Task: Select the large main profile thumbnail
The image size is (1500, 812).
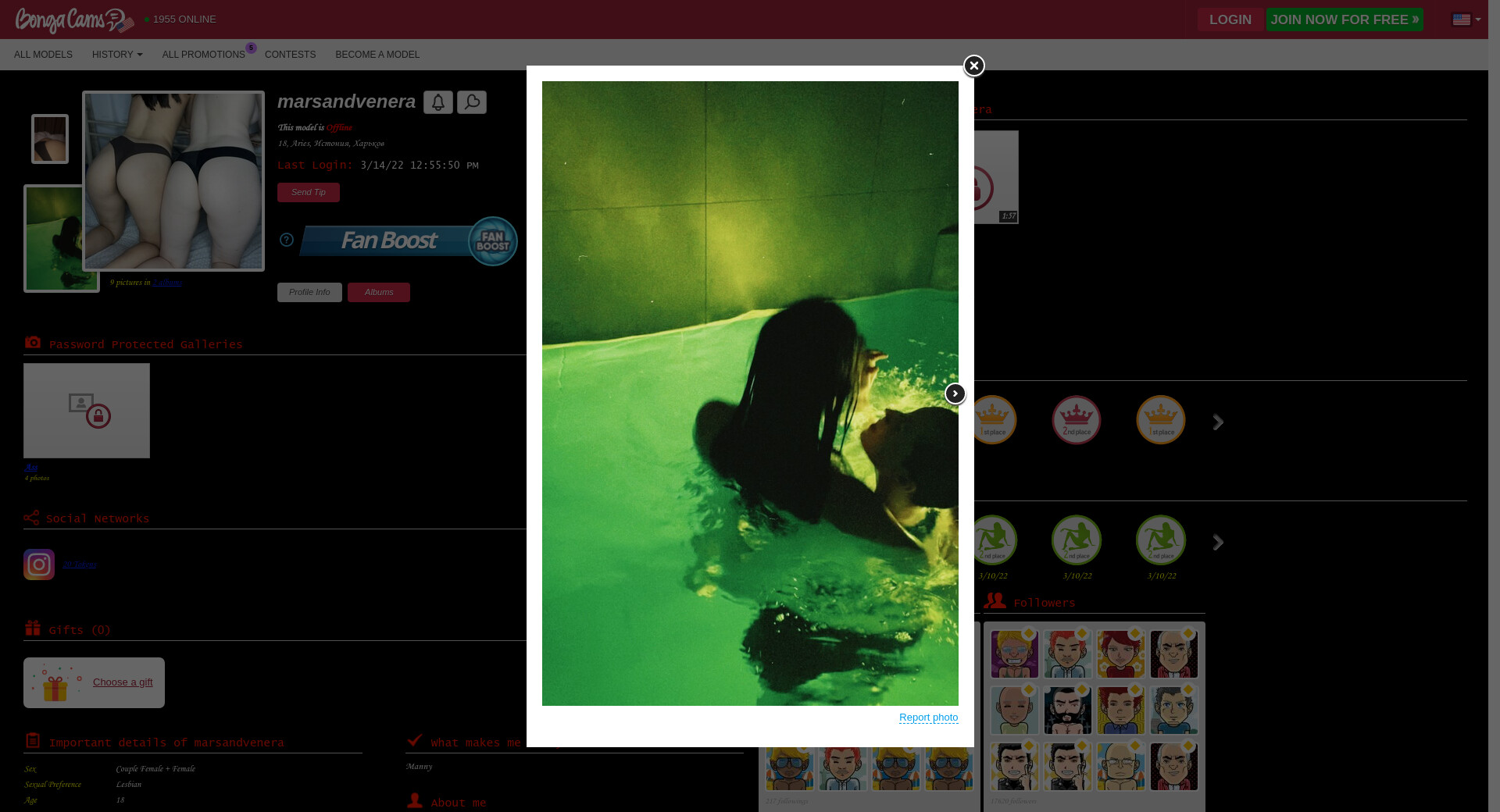Action: (x=173, y=181)
